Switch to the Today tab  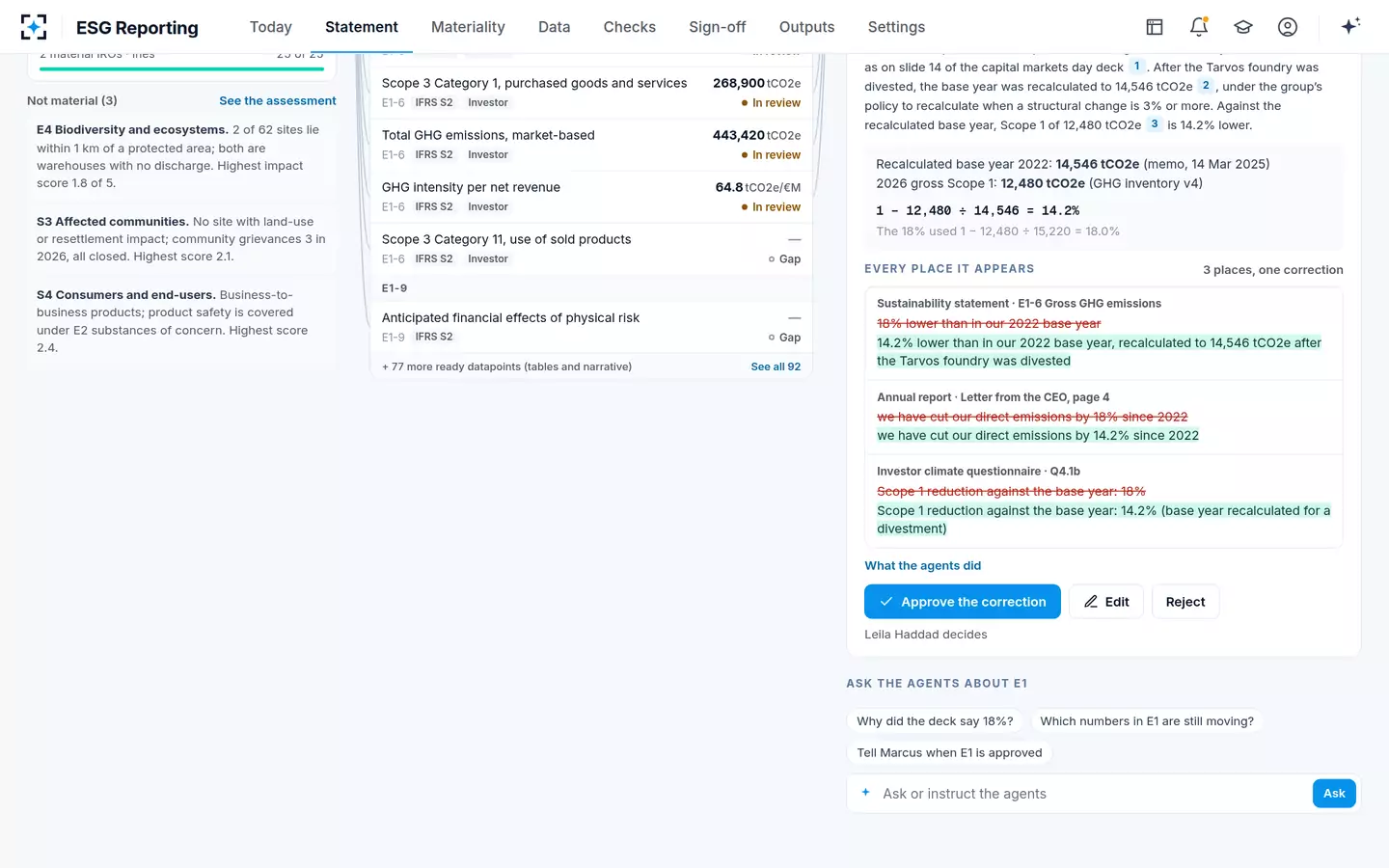pos(270,27)
